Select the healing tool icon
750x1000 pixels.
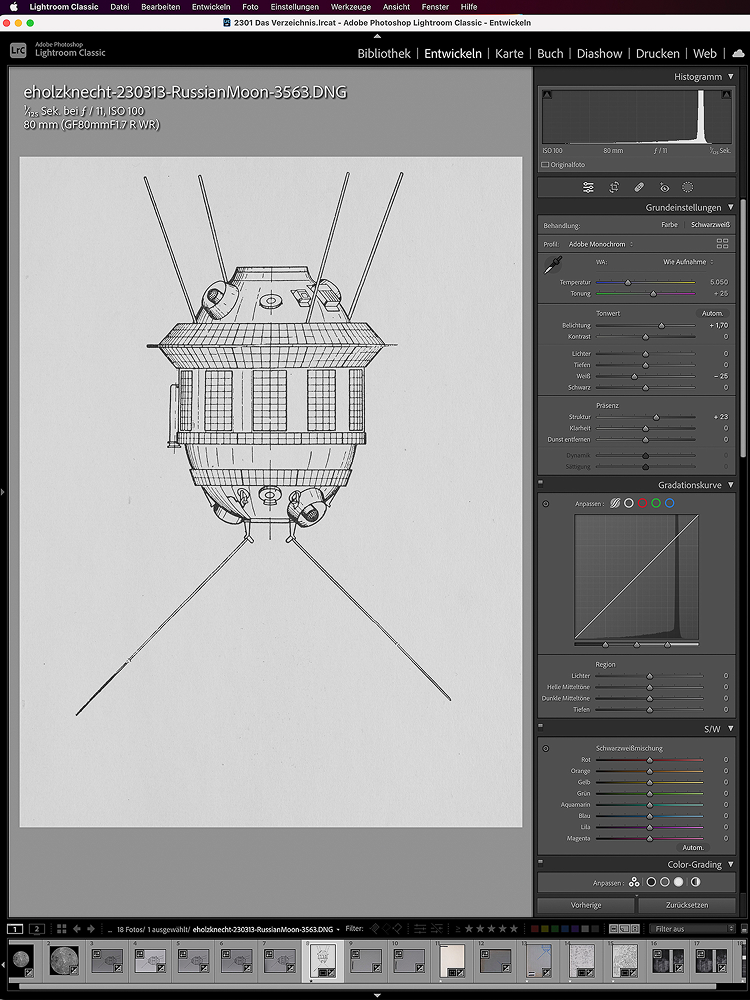coord(638,187)
